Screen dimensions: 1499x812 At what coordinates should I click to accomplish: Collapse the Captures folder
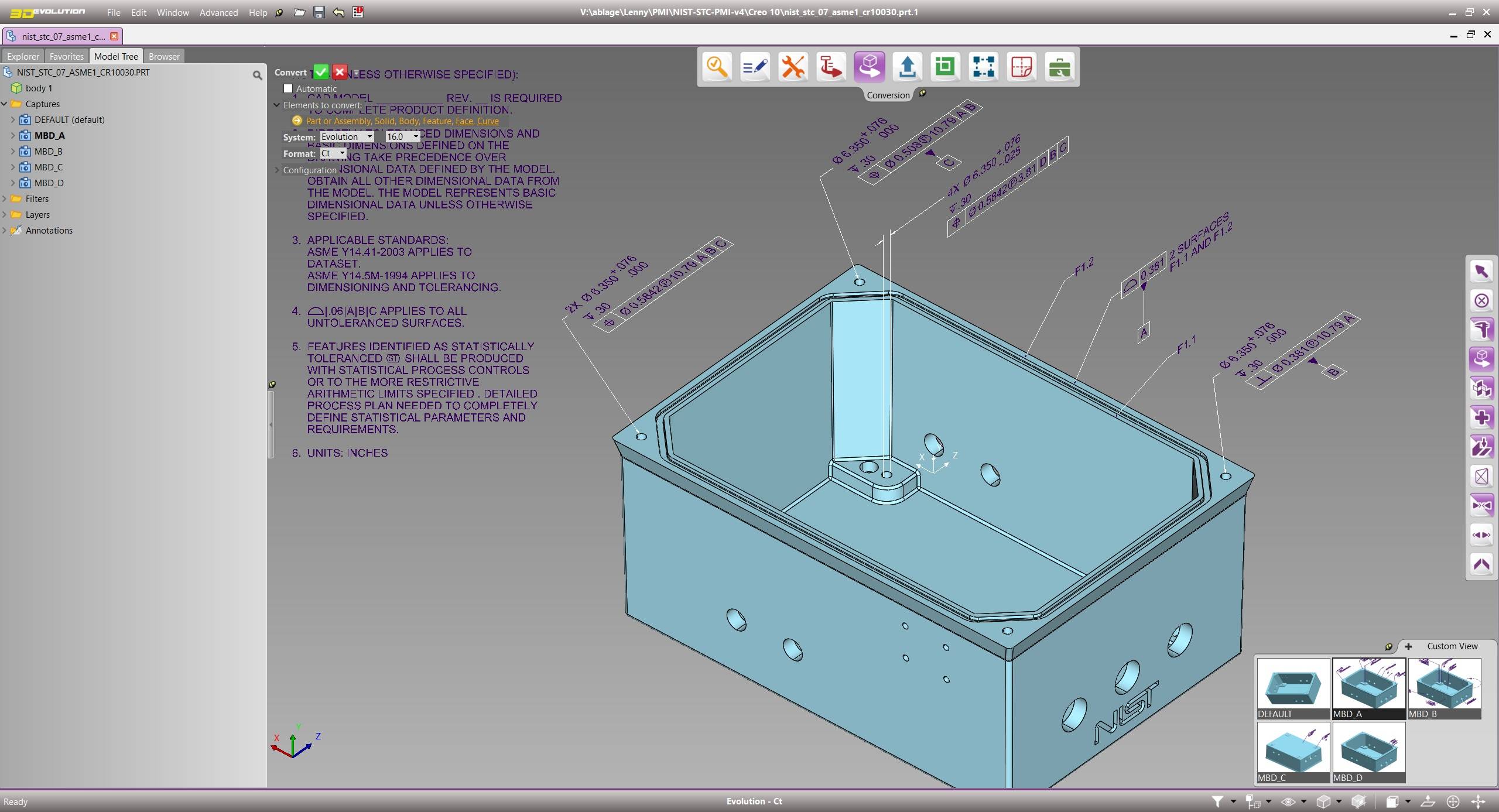5,104
